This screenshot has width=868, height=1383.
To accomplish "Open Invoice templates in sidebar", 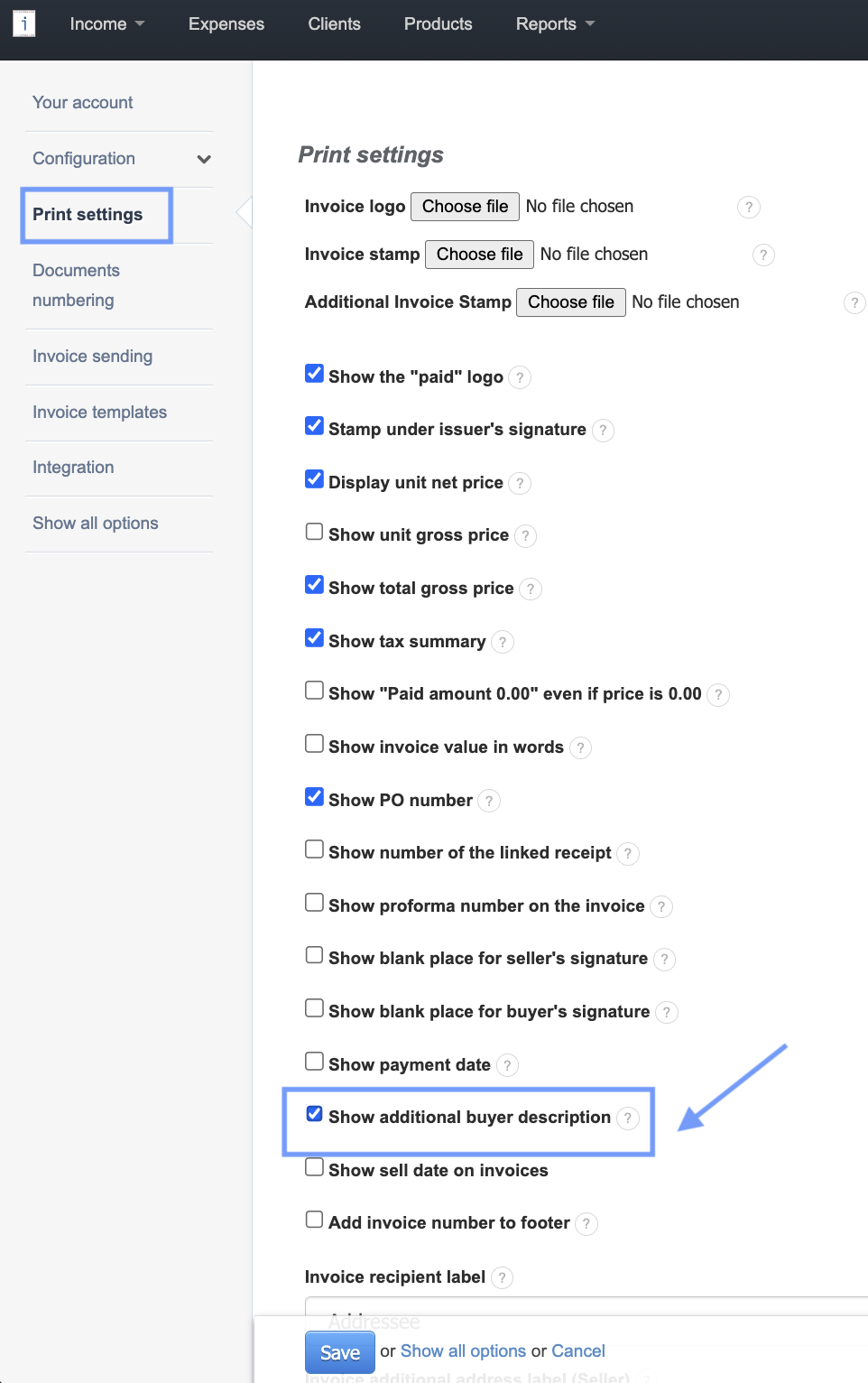I will click(99, 413).
